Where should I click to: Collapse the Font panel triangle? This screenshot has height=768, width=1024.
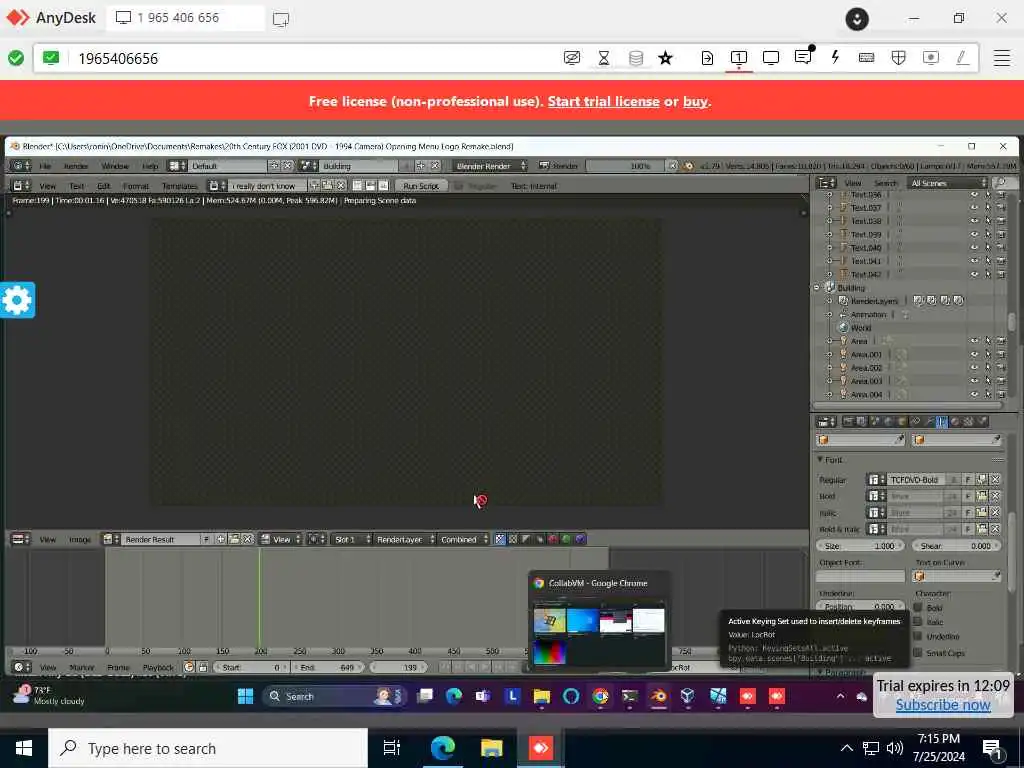[821, 460]
